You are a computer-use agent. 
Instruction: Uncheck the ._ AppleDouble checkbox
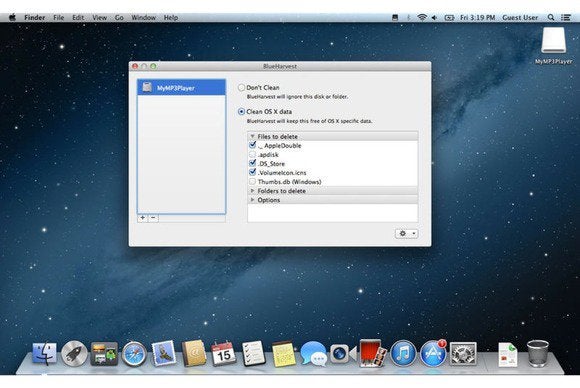253,145
